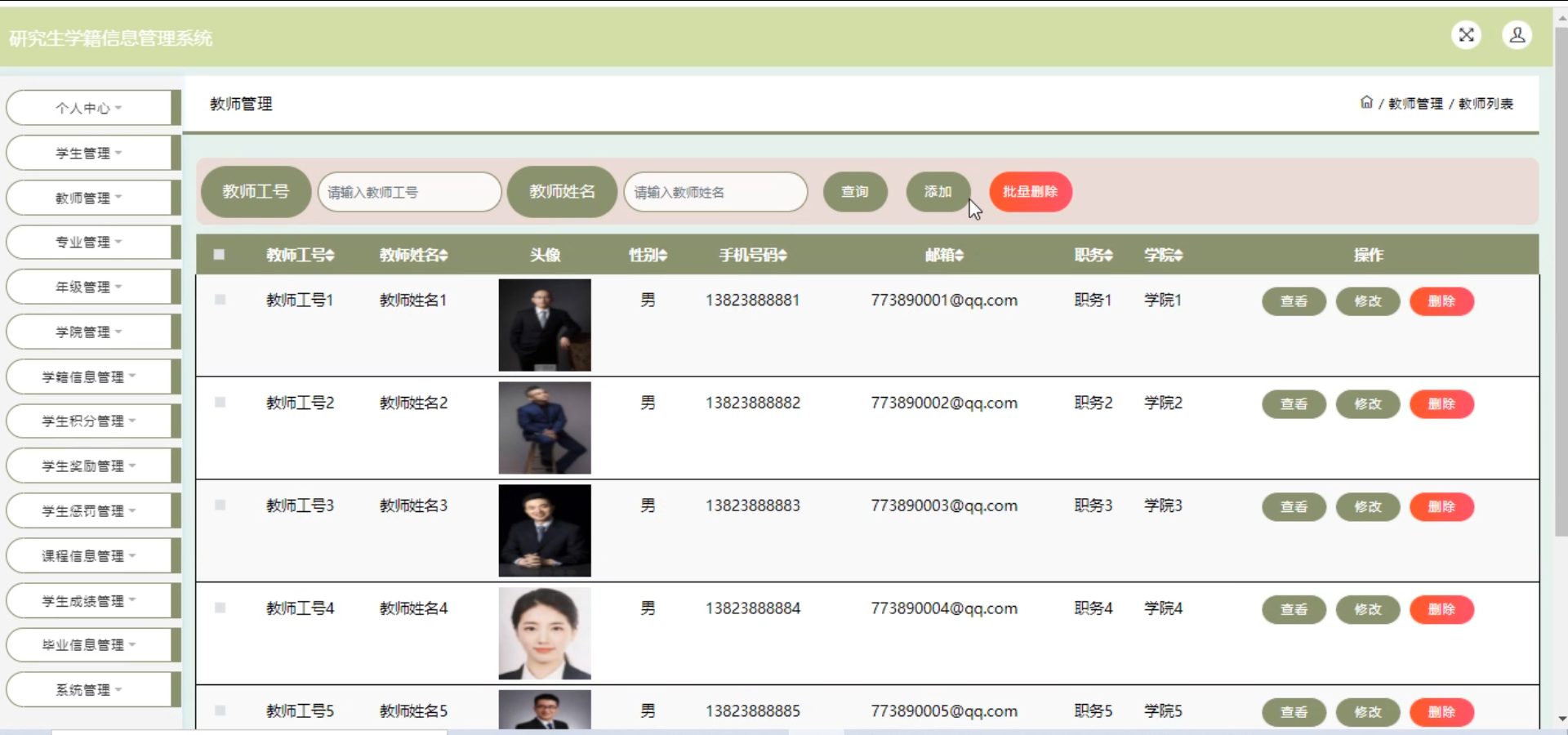Image resolution: width=1568 pixels, height=735 pixels.
Task: Click the 添加 add button
Action: (938, 192)
